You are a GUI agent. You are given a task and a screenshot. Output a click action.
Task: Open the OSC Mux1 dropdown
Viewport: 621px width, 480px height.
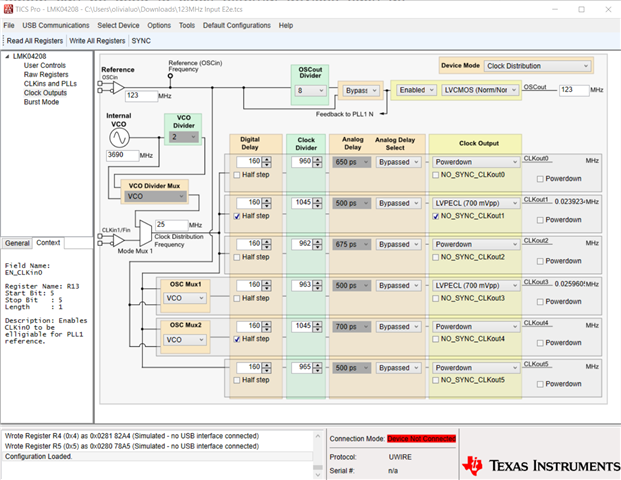(185, 298)
